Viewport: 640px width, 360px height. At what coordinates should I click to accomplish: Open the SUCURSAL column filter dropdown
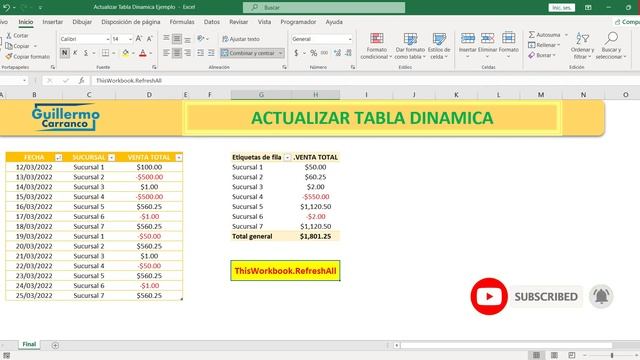pos(111,158)
